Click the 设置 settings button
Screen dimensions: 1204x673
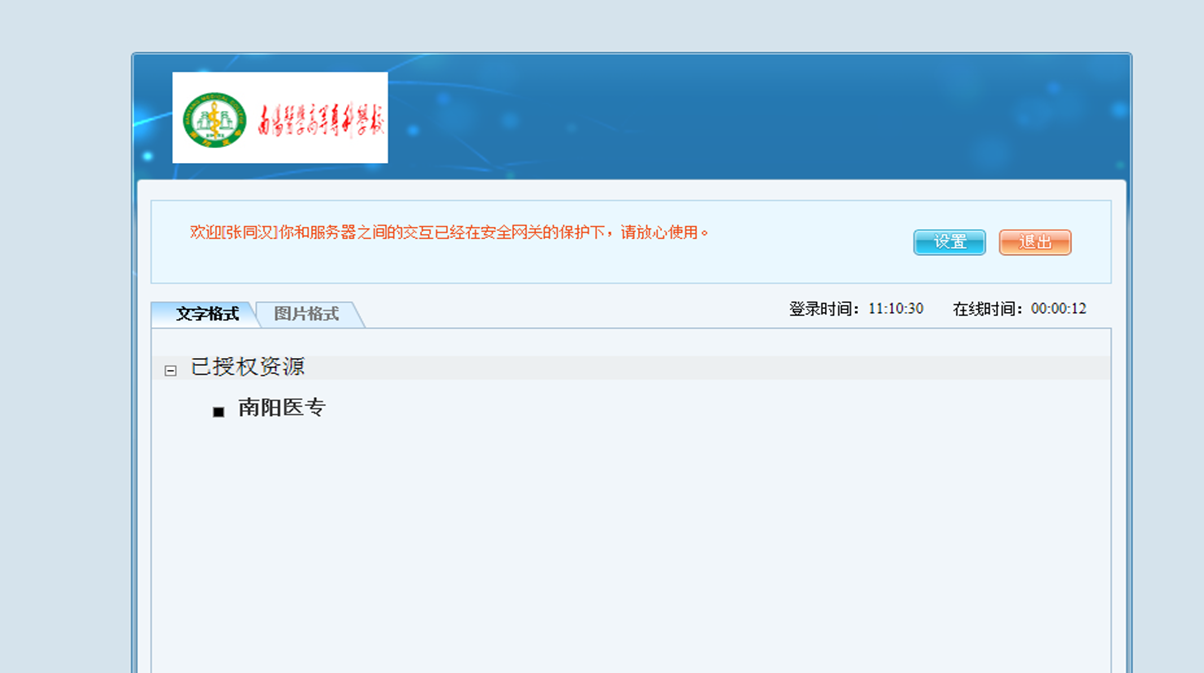coord(949,242)
